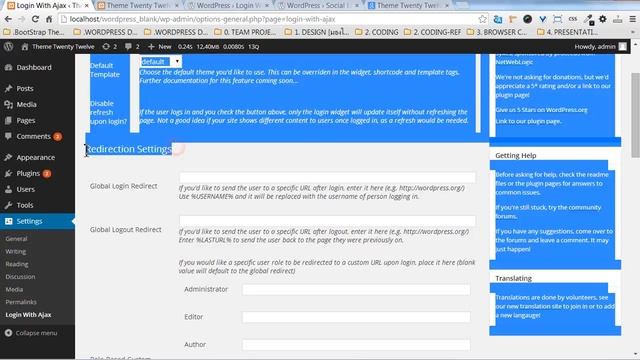Go back with the browser back arrow
This screenshot has width=640, height=360.
pos(8,19)
